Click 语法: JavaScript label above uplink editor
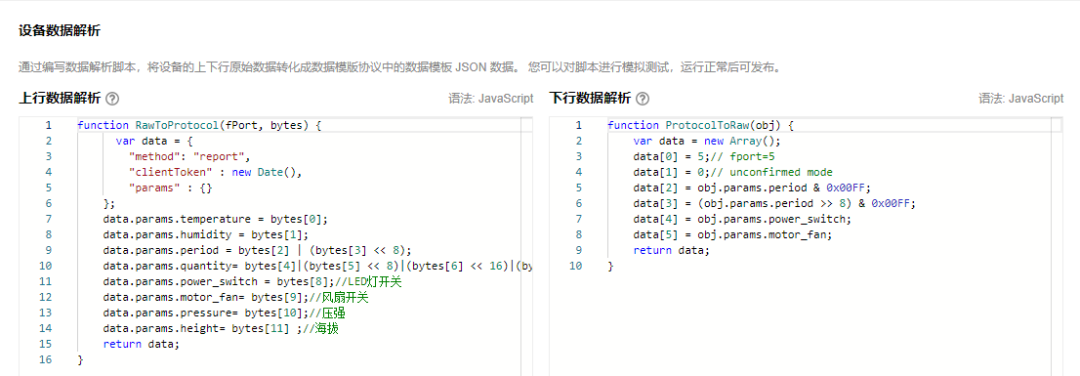Image resolution: width=1080 pixels, height=376 pixels. coord(491,98)
